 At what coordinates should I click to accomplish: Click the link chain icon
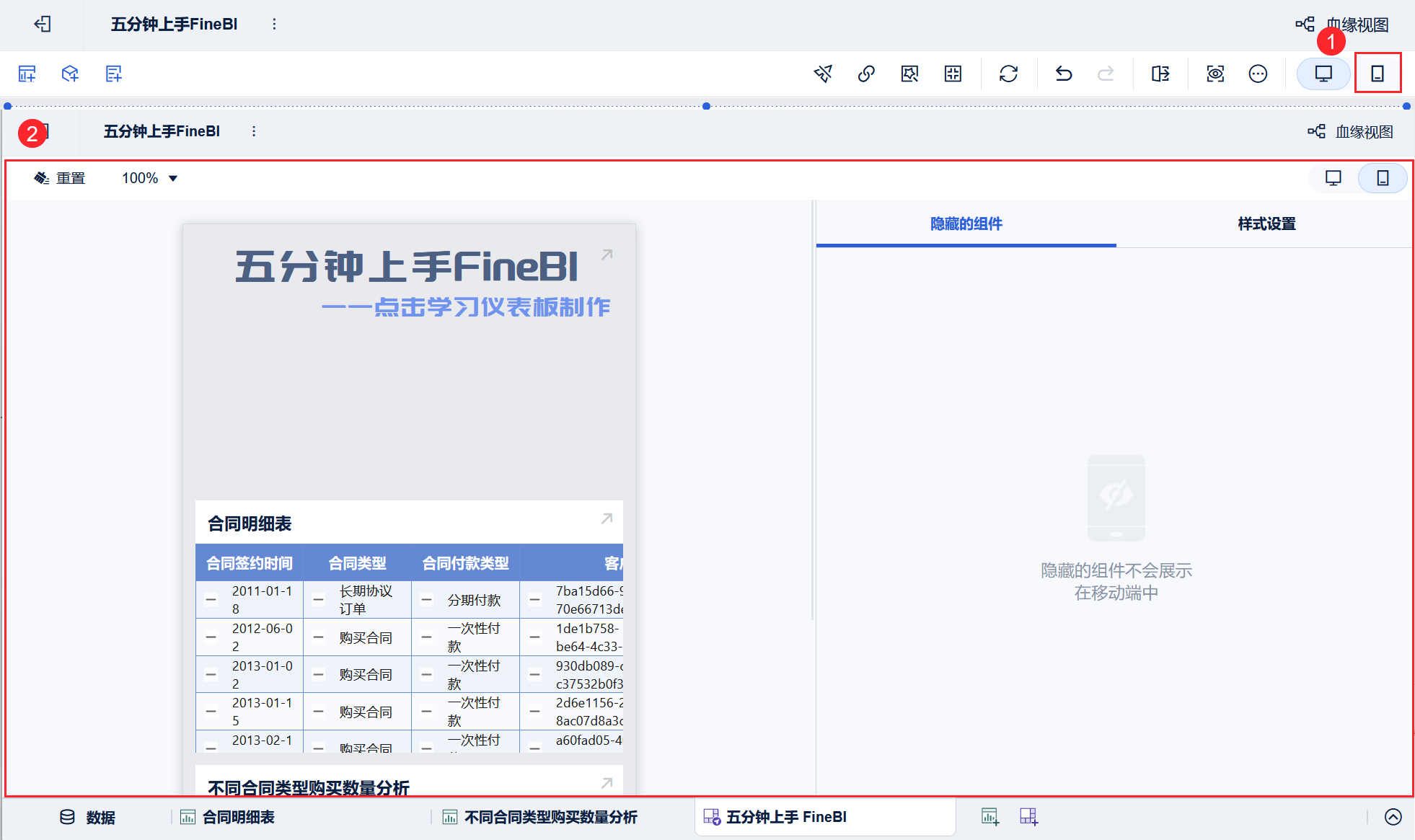[x=866, y=74]
